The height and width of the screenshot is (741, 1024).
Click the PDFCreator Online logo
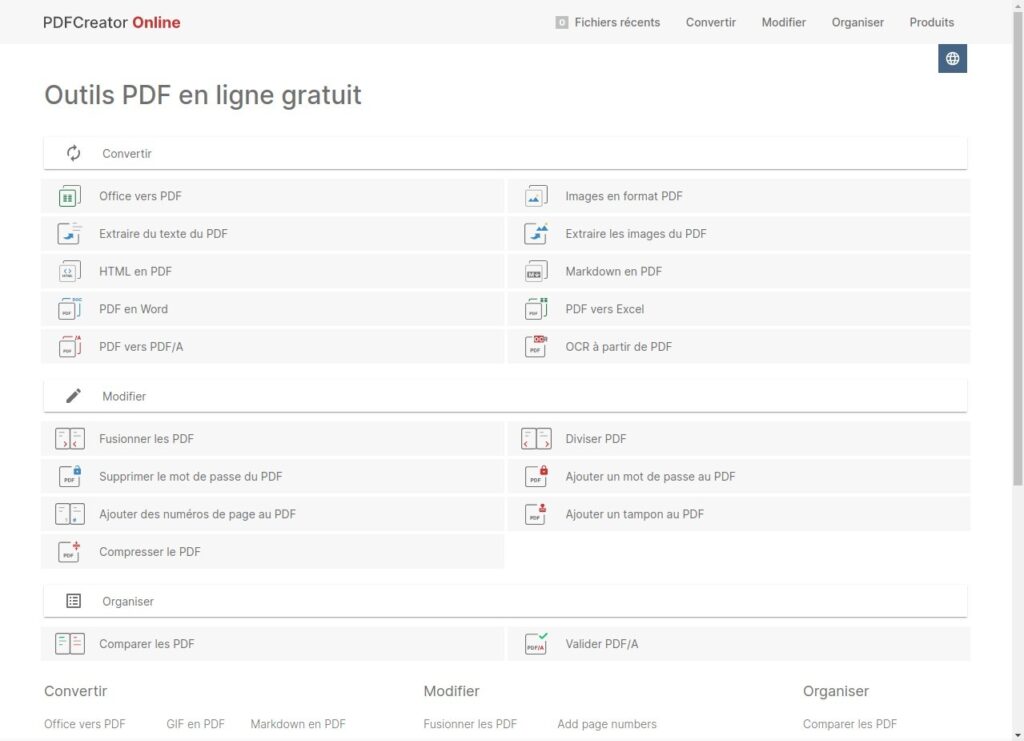coord(112,22)
